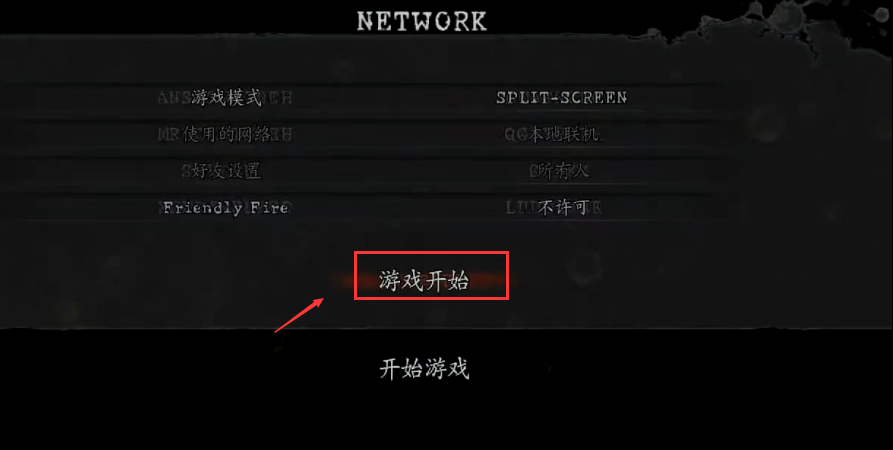Click the faded R letter after 不许可
Screen dimensions: 893x450
tap(596, 208)
